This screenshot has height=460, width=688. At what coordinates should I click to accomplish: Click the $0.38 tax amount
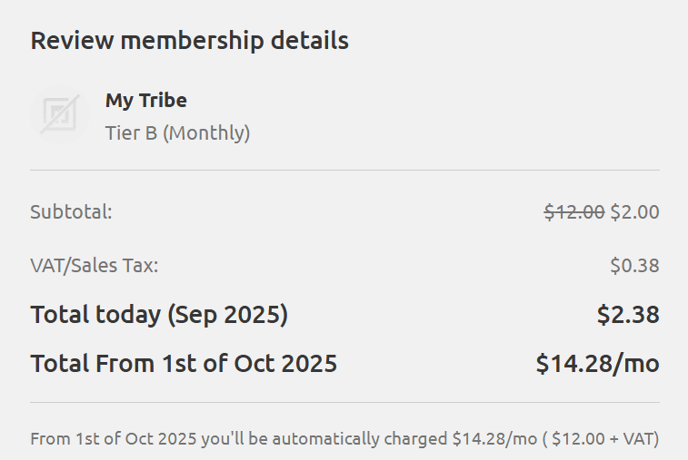635,266
